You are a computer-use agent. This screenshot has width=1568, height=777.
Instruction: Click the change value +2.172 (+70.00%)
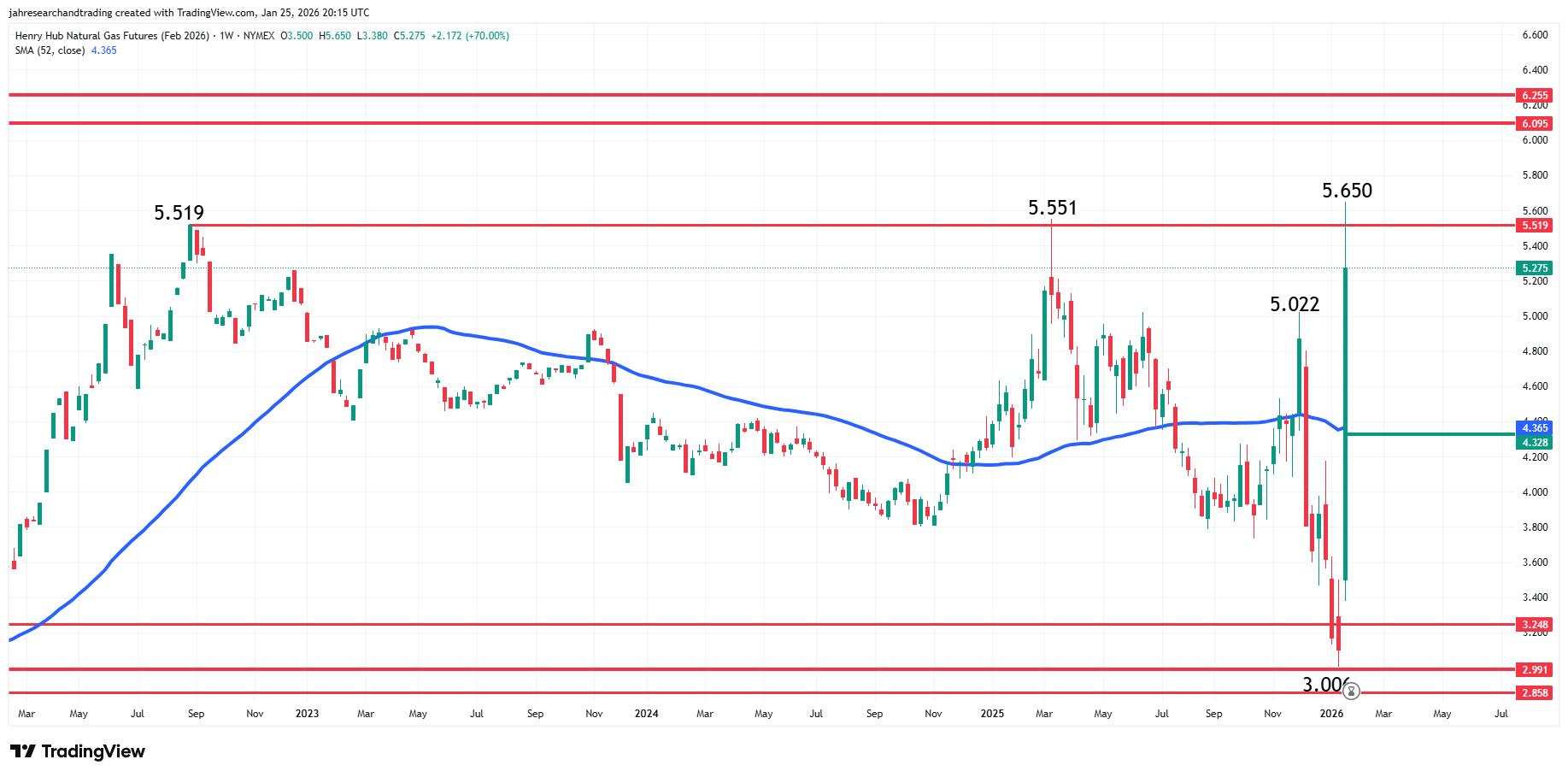[470, 36]
